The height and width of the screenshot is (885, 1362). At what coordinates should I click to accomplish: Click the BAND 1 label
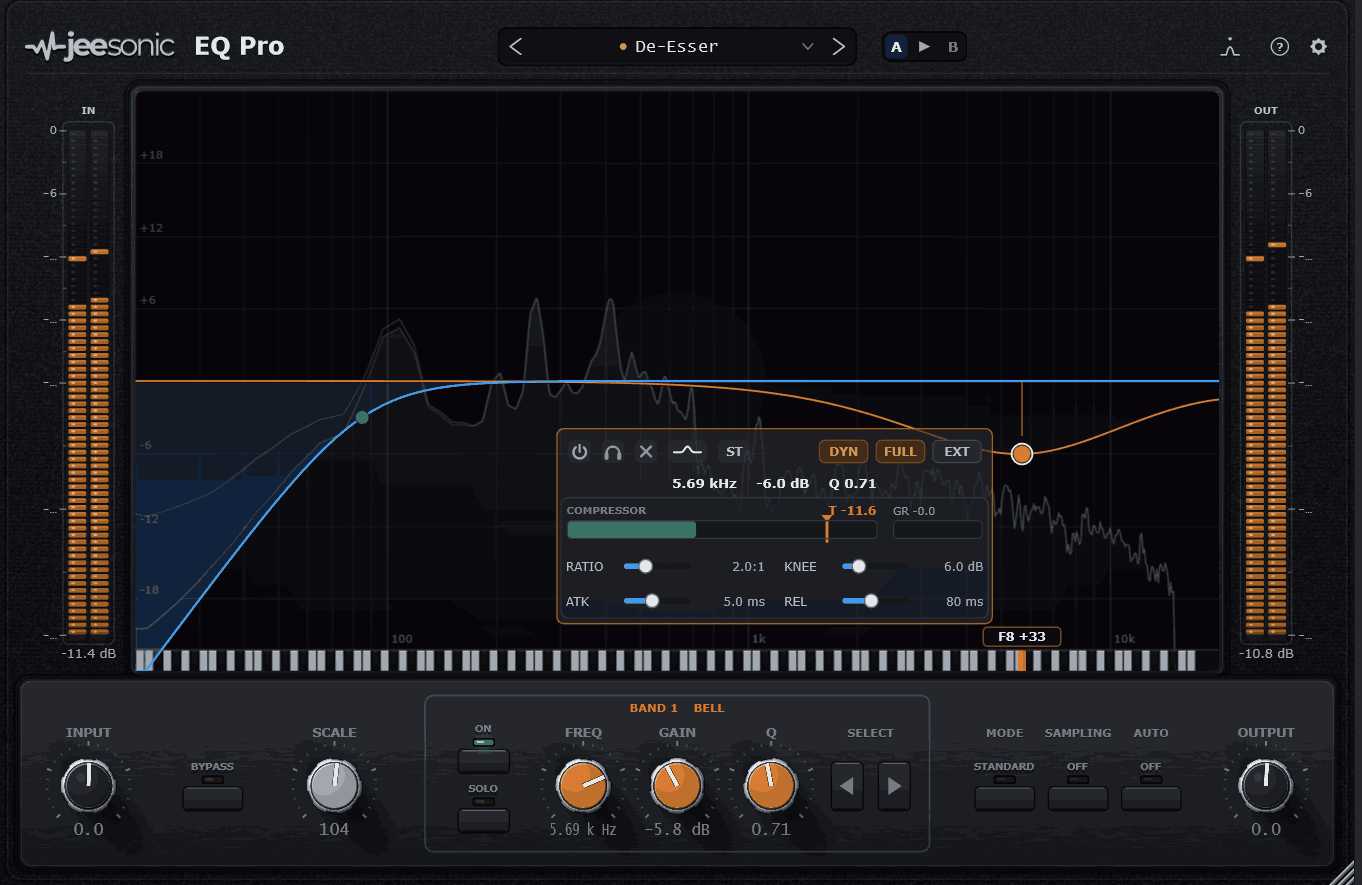coord(654,708)
